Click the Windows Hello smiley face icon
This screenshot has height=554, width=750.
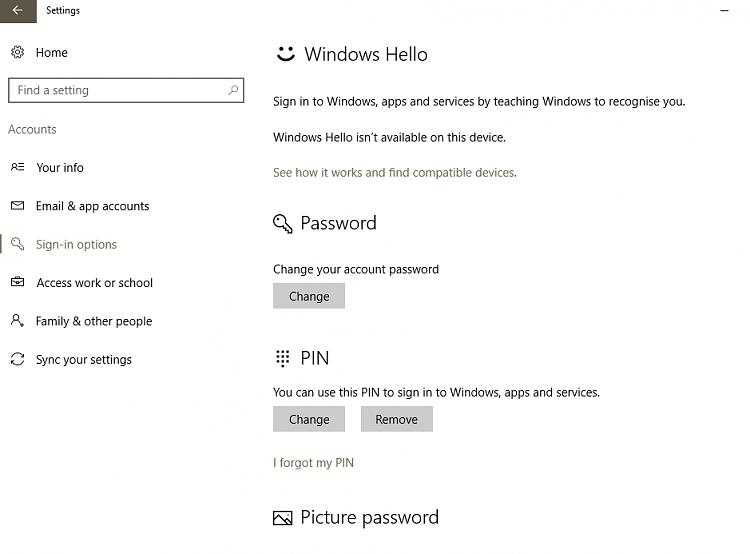tap(286, 54)
